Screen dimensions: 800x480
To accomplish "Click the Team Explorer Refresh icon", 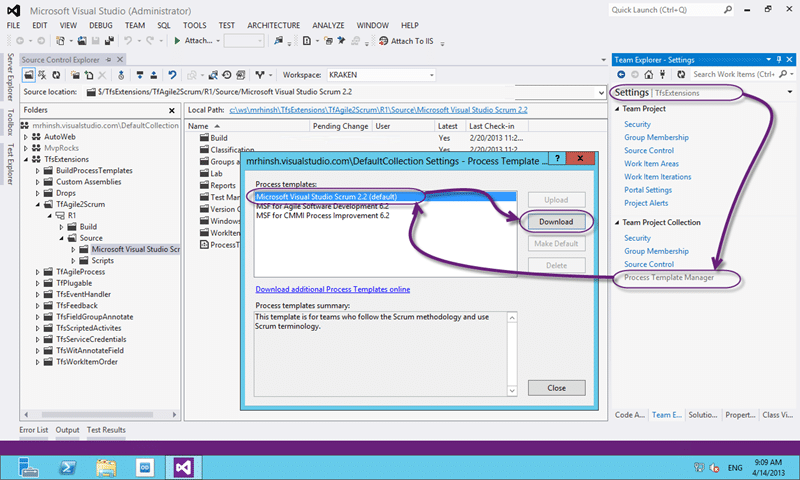I will (681, 74).
